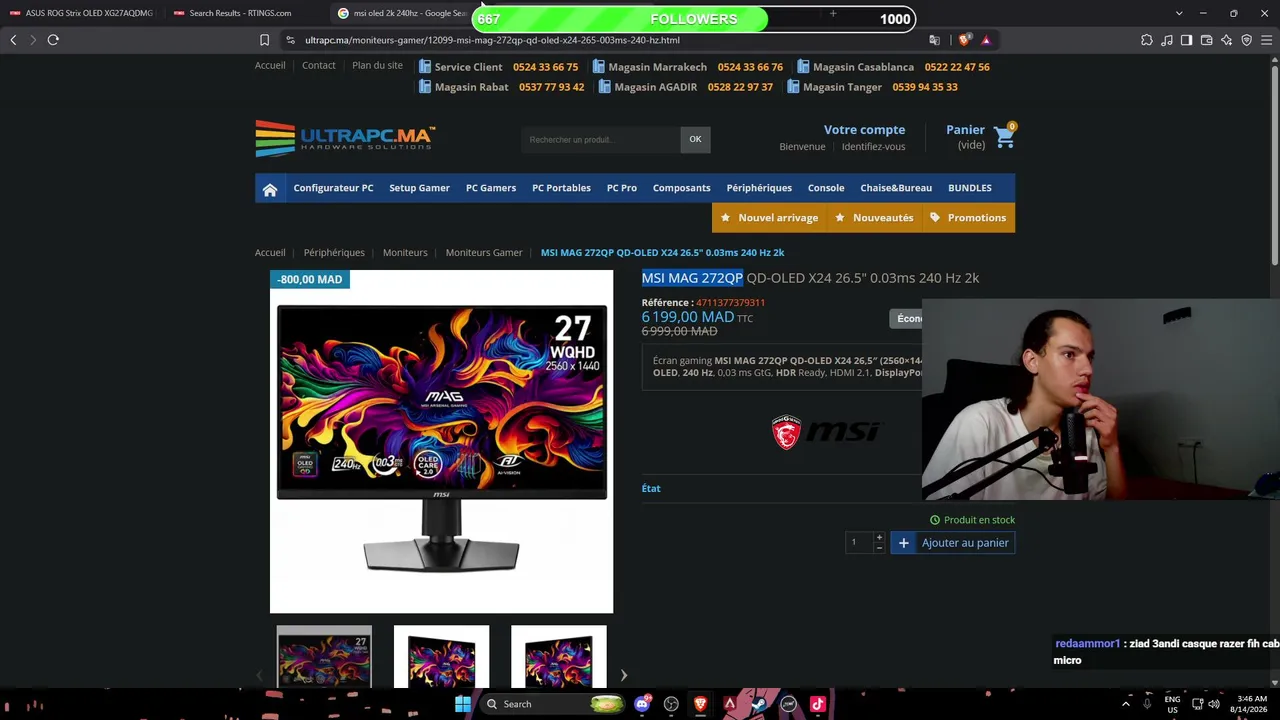Open the Plan du site link
1280x720 pixels.
(x=377, y=65)
